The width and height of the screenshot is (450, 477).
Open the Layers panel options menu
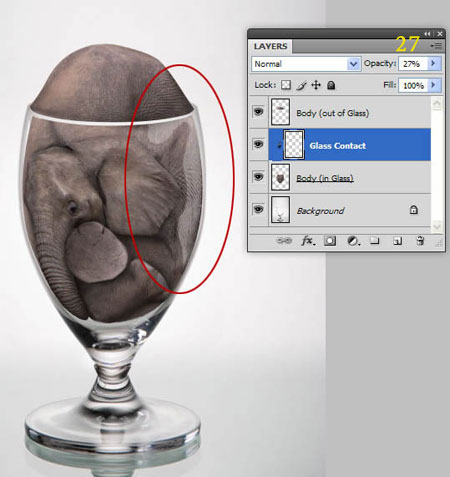[436, 45]
